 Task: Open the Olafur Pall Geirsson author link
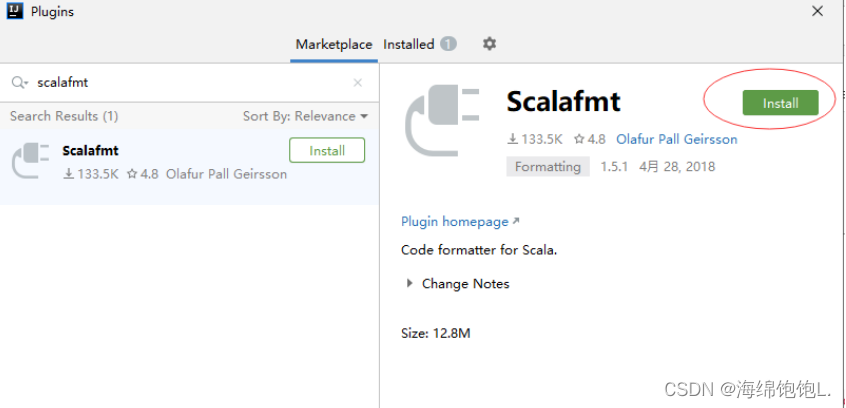click(677, 140)
